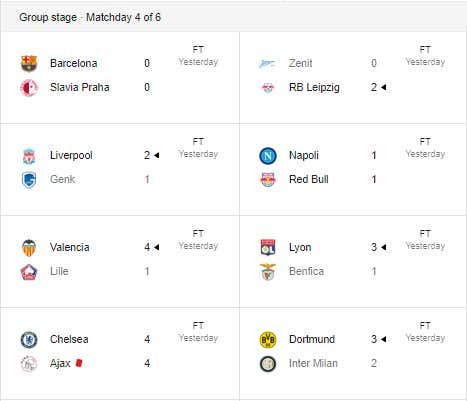This screenshot has height=401, width=467.
Task: Click the Group stage Matchday 4 header
Action: 90,17
